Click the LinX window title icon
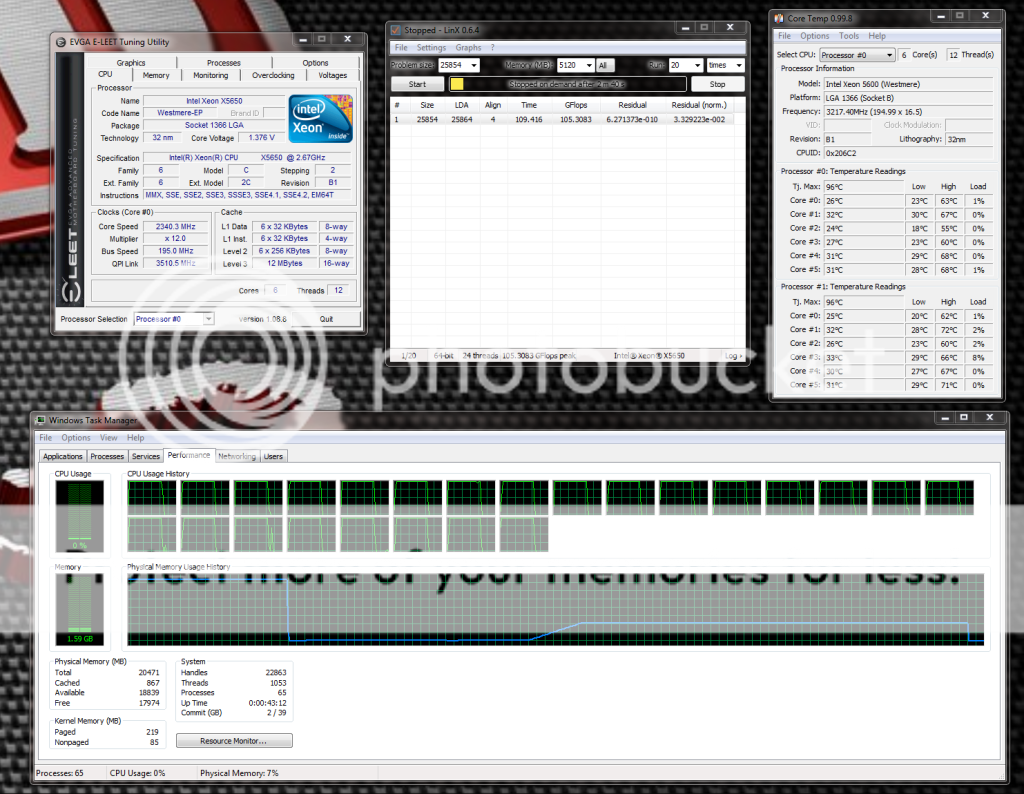This screenshot has height=794, width=1024. click(396, 30)
